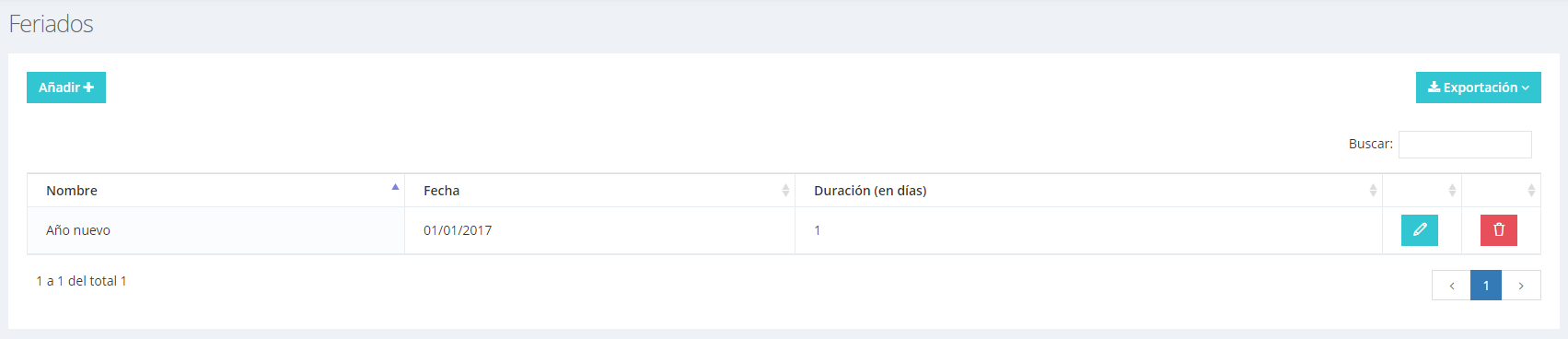The width and height of the screenshot is (1568, 339).
Task: Sort by Duración (en días) column
Action: point(1088,191)
